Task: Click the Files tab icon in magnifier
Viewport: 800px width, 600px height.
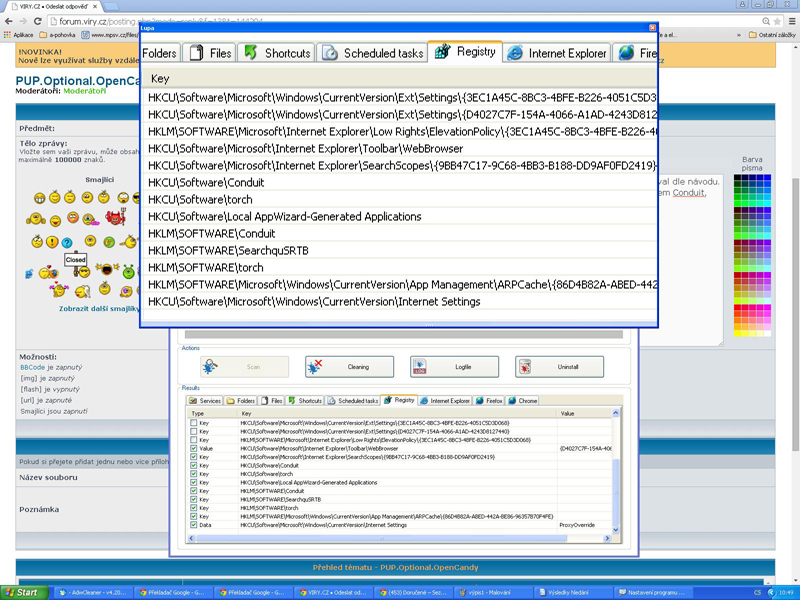Action: click(196, 53)
